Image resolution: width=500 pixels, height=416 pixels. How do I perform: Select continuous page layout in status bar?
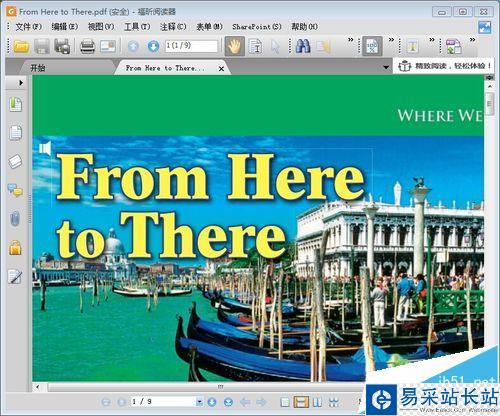(x=301, y=402)
